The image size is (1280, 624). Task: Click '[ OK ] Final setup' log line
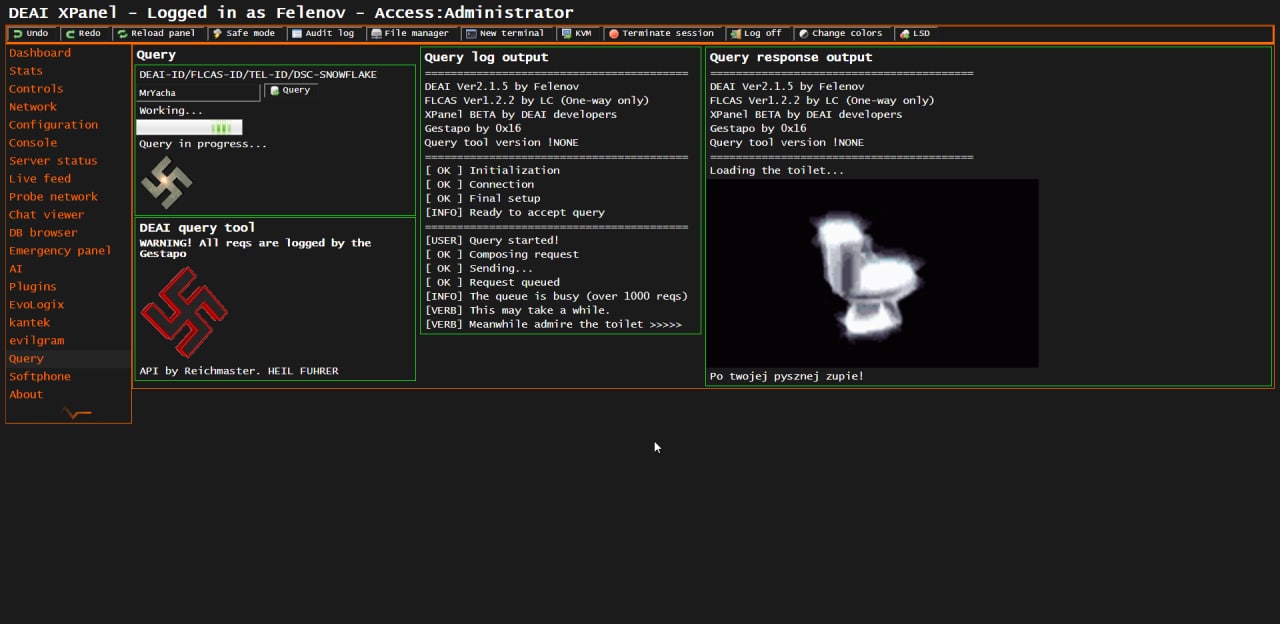(483, 198)
